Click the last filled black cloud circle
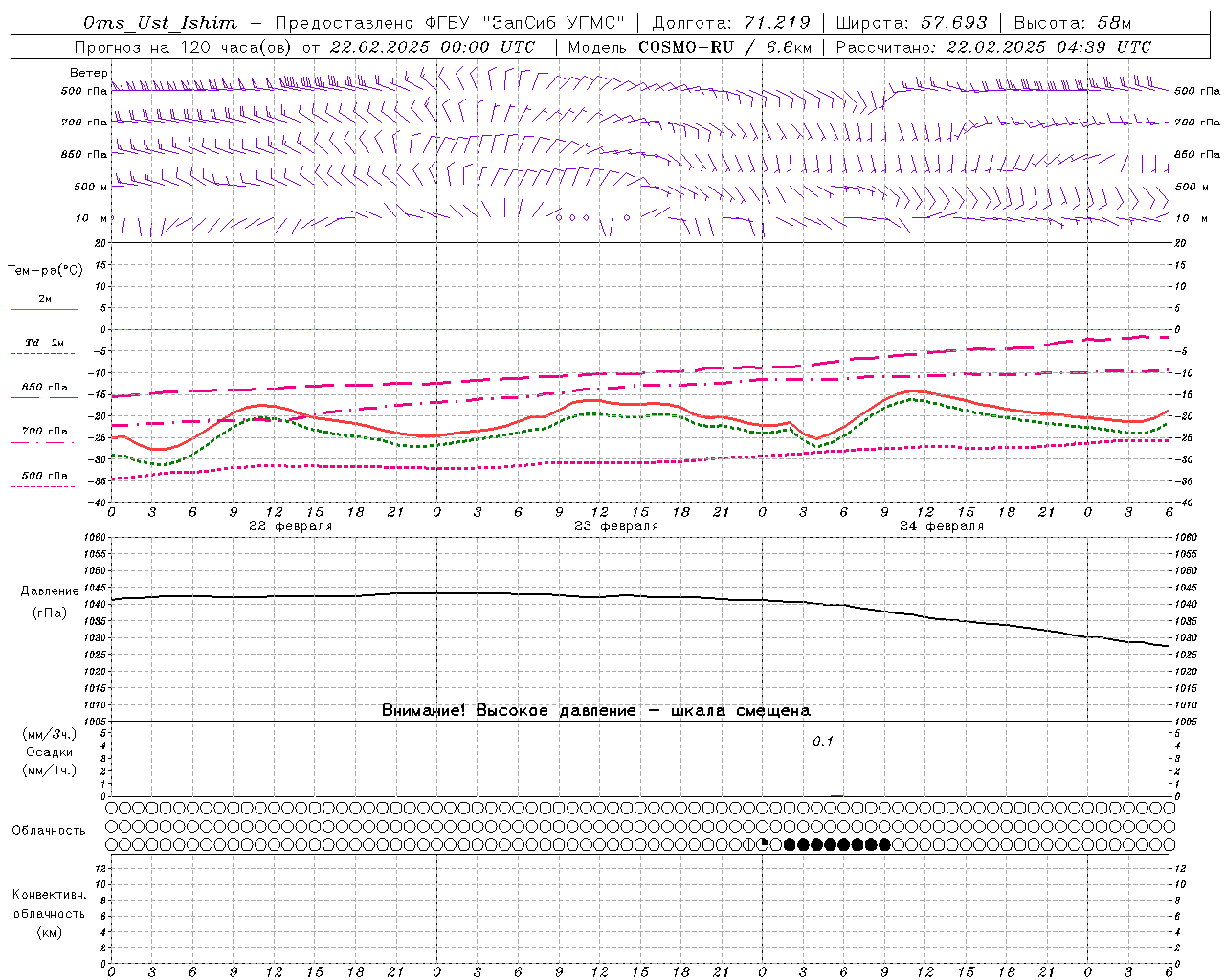The image size is (1225, 980). 884,844
